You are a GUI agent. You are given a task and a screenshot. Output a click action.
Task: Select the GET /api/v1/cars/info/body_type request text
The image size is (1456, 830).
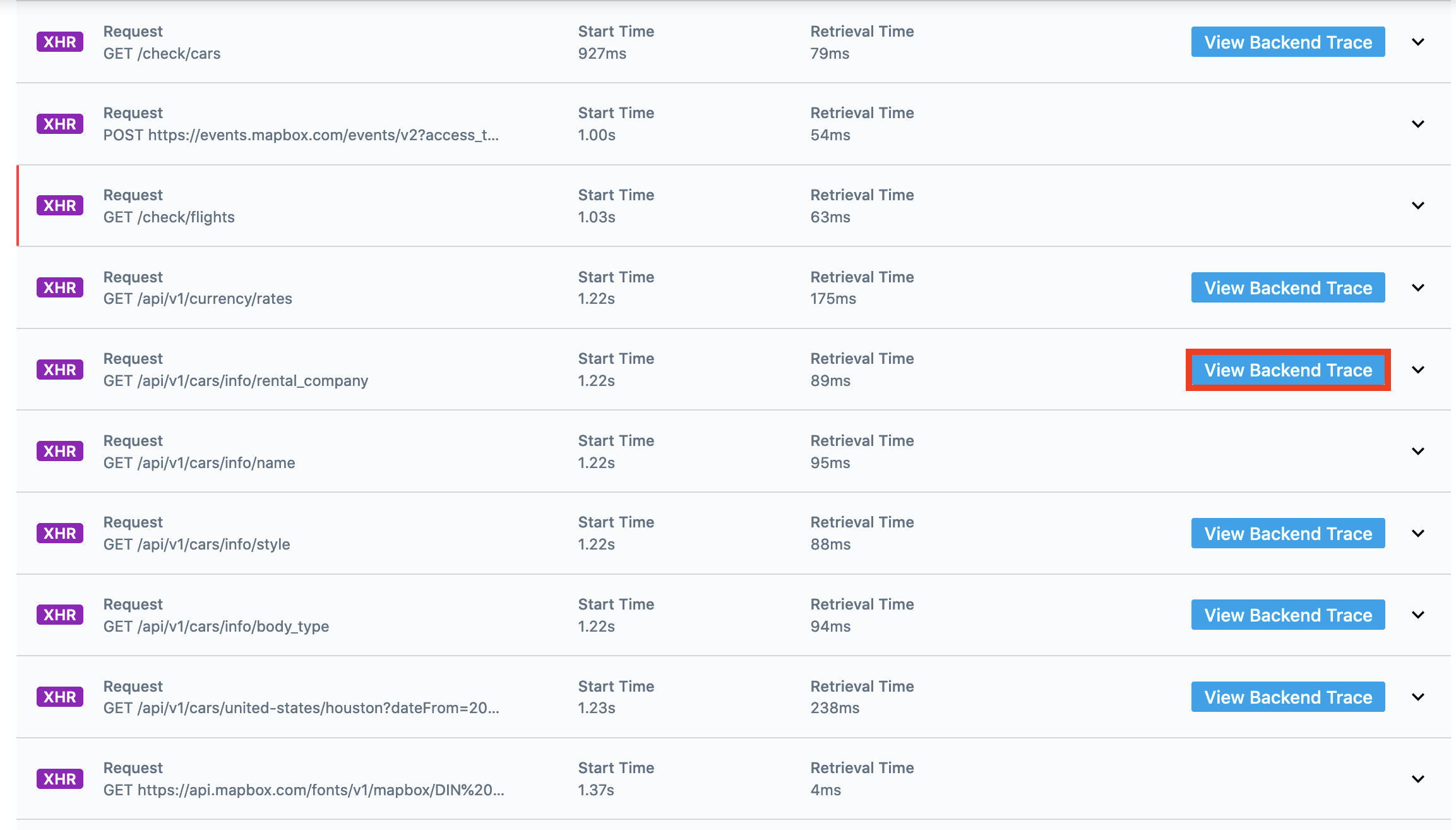pos(216,627)
